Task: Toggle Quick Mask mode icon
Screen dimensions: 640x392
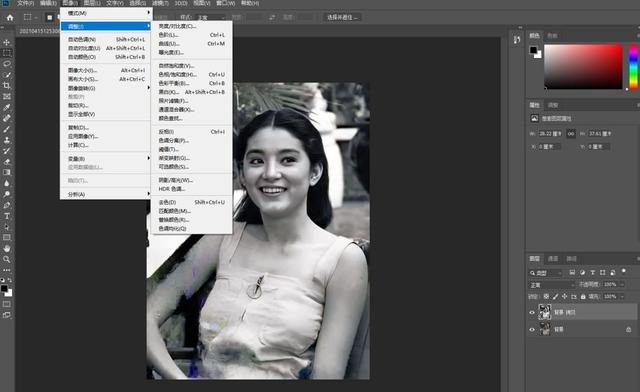Action: coord(7,304)
